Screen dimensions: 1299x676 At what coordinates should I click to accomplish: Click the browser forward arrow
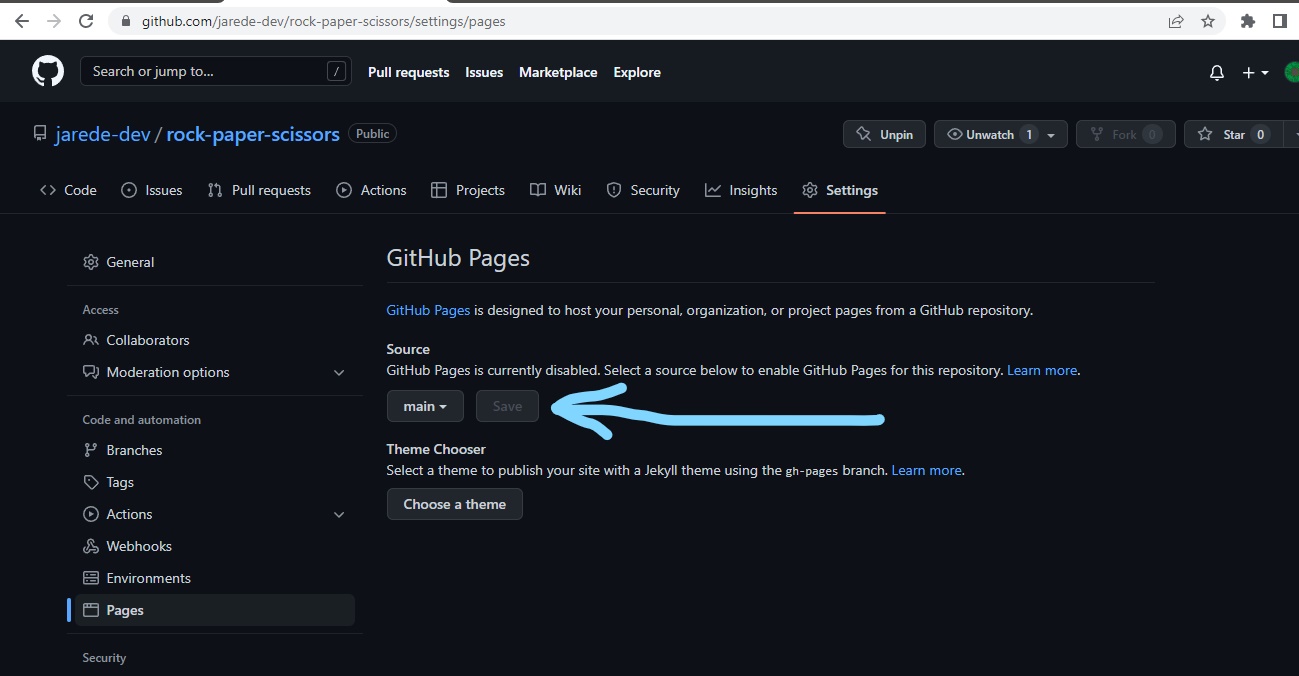point(53,20)
